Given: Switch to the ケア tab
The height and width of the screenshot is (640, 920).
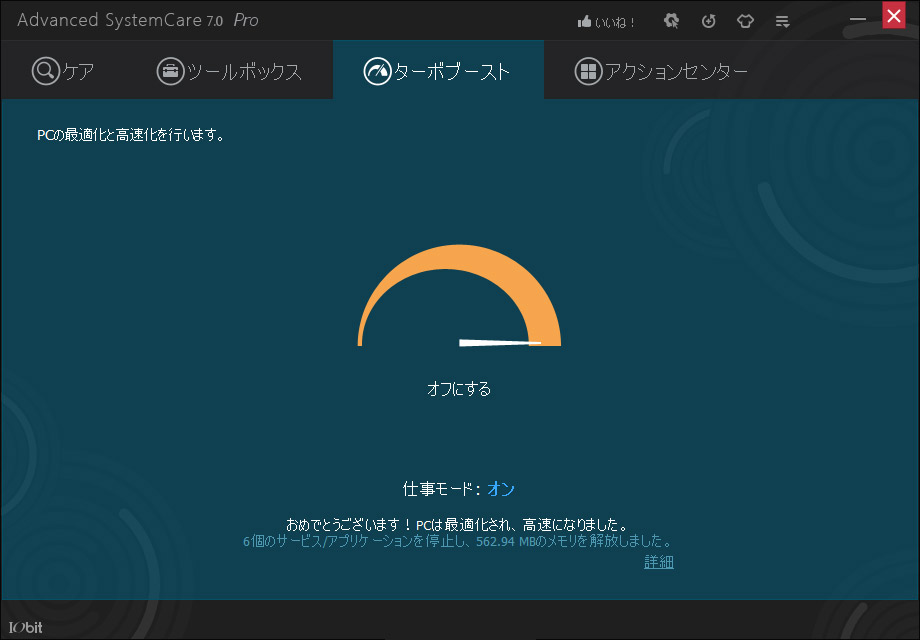Looking at the screenshot, I should 63,71.
